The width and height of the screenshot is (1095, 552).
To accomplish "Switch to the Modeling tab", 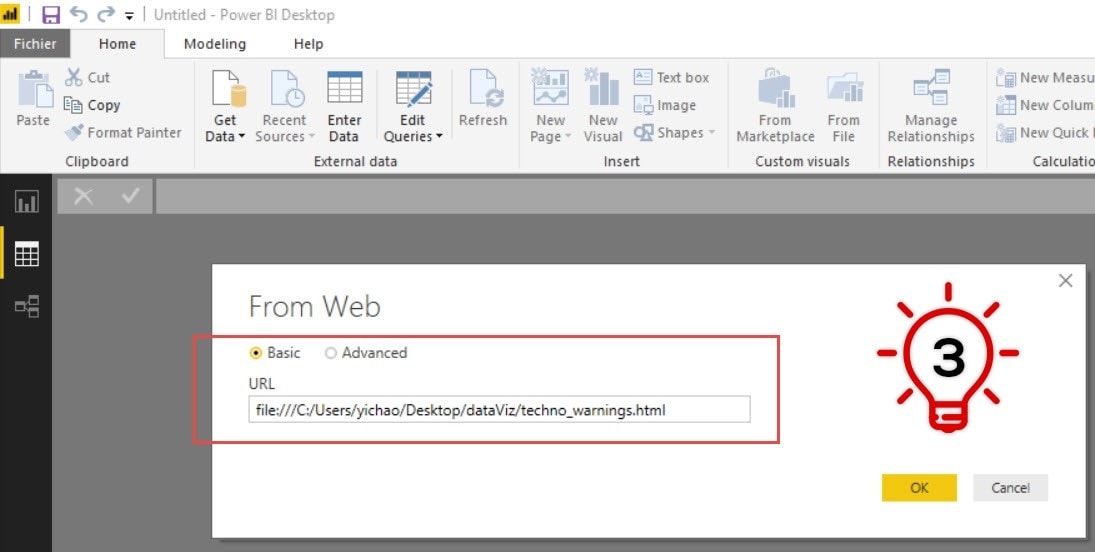I will [x=215, y=44].
